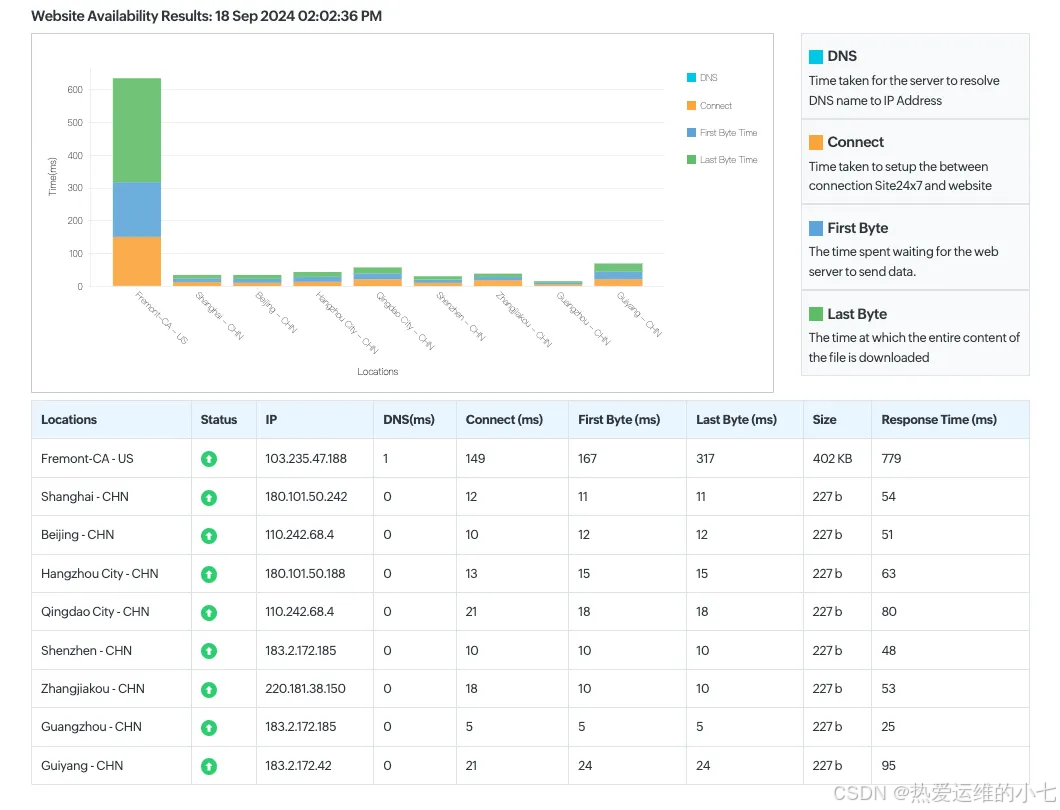Click response time value 779
Screen dimensions: 1060x810
click(891, 458)
